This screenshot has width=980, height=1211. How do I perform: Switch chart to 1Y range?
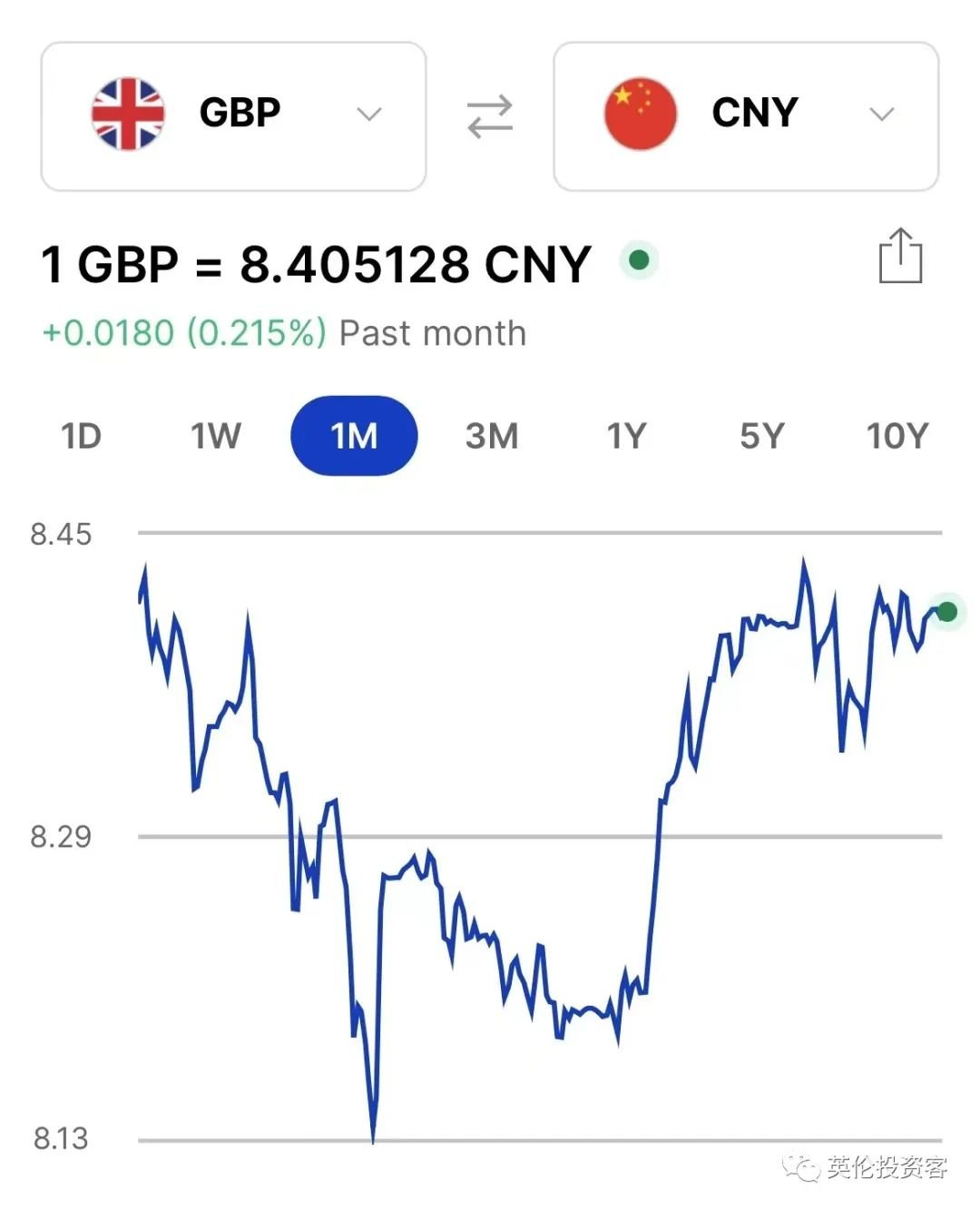coord(626,436)
